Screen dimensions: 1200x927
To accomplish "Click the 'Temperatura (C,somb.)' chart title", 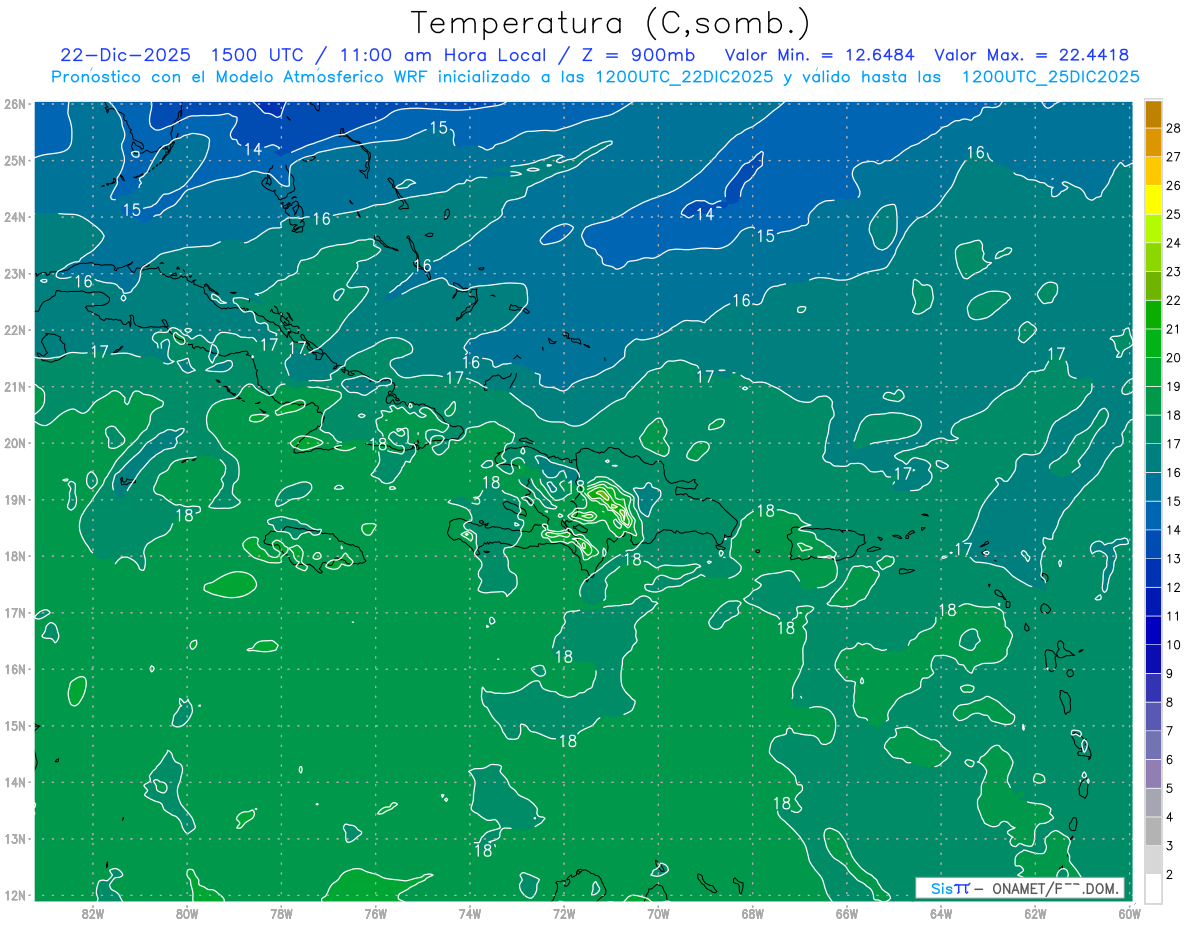I will point(611,23).
